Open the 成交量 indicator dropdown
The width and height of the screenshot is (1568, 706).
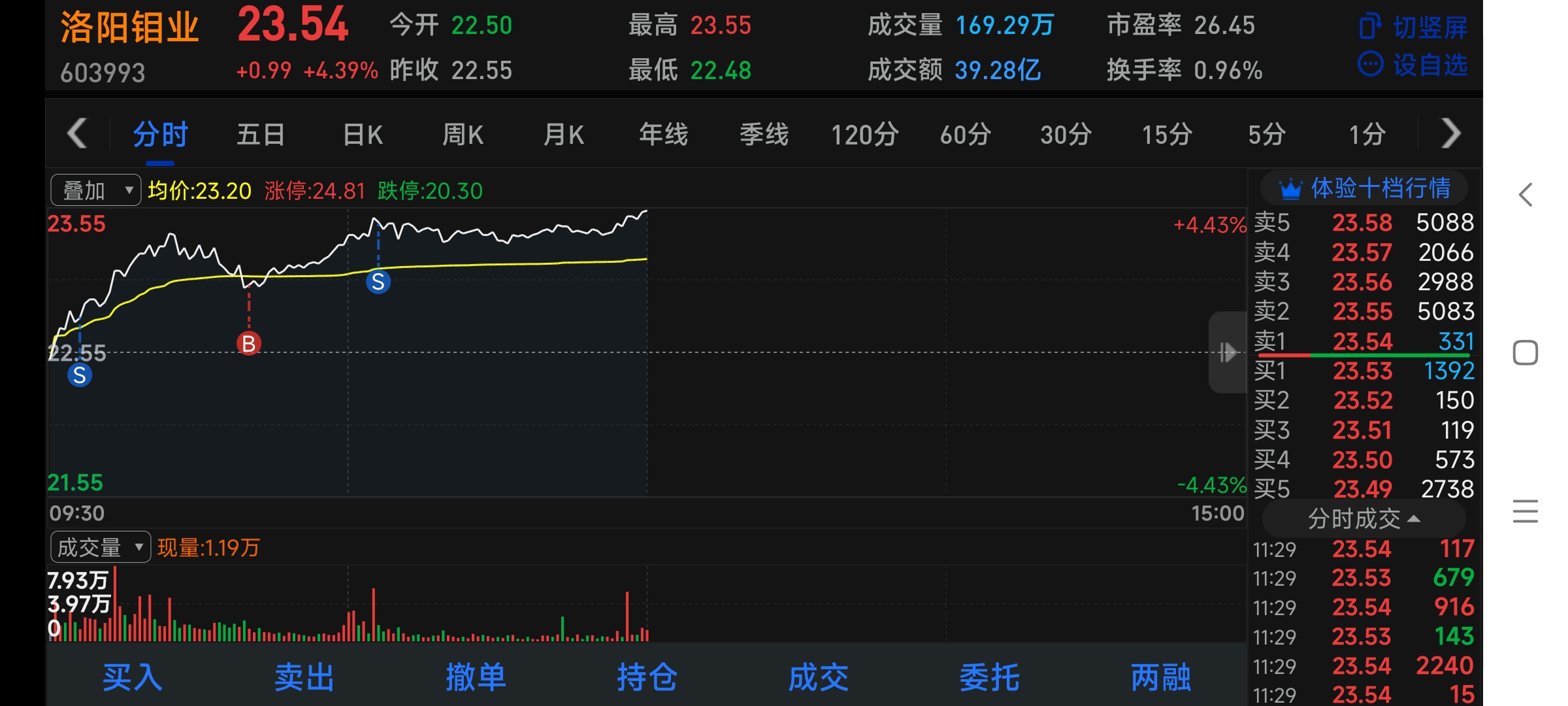(x=100, y=547)
